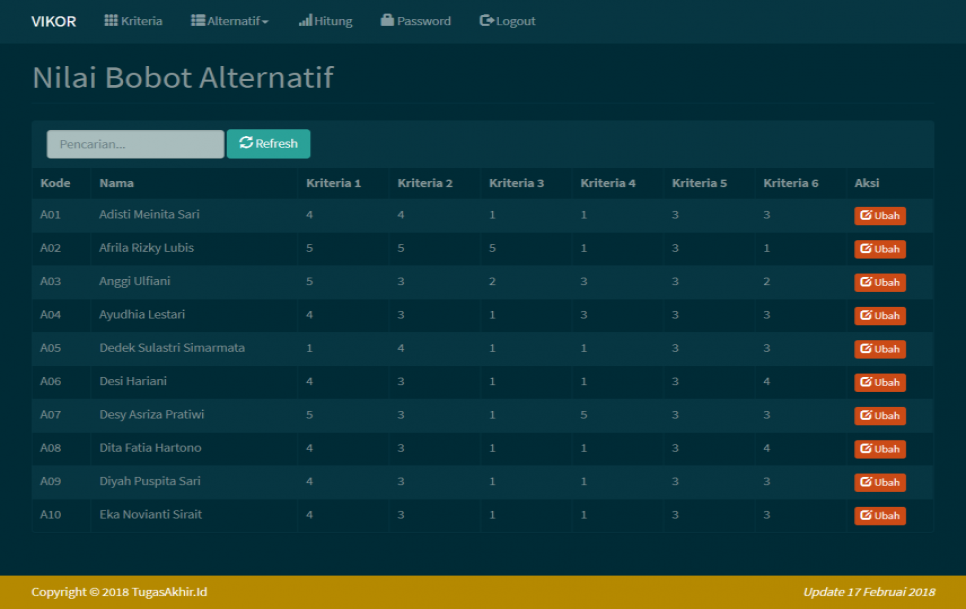966x609 pixels.
Task: Click the Refresh circular arrows icon
Action: tap(246, 143)
